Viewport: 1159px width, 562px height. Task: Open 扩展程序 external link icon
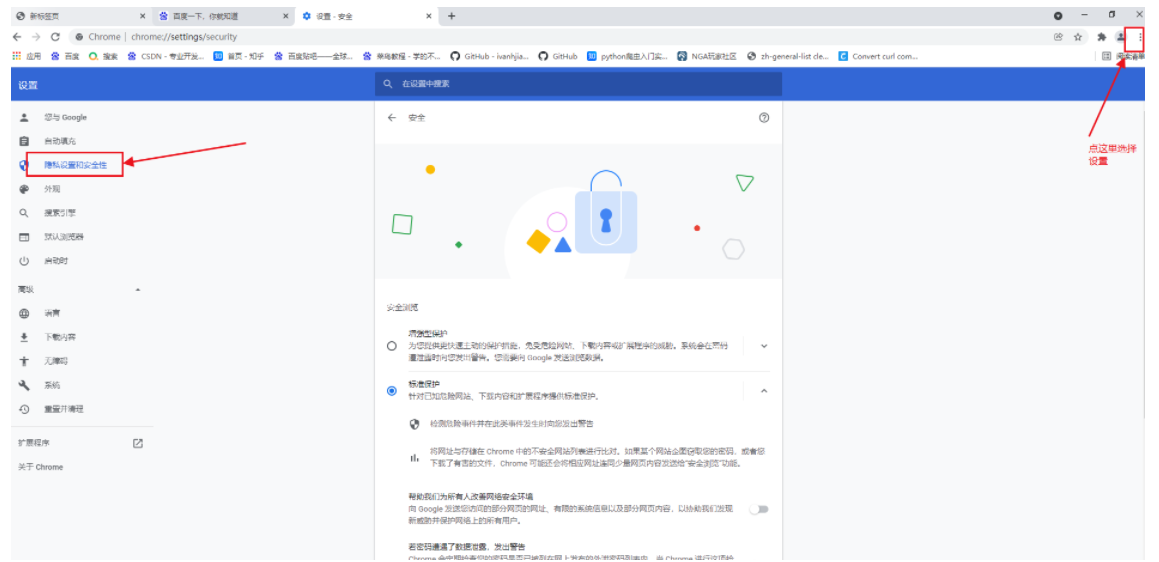coord(137,444)
